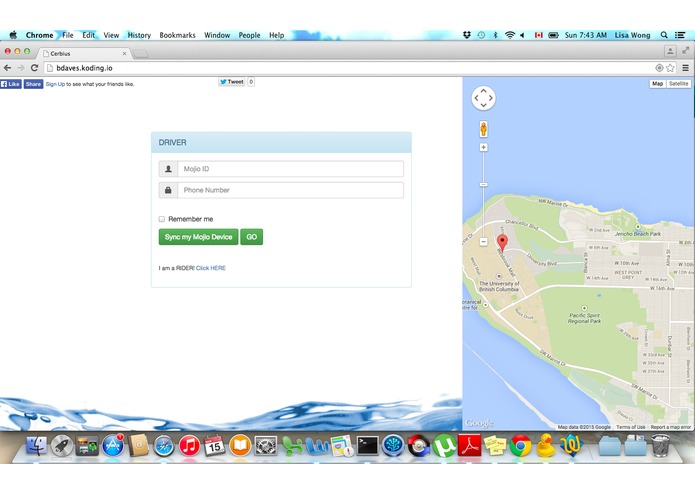Viewport: 695px width, 494px height.
Task: Open Contacts address book in dock
Action: coord(138,445)
